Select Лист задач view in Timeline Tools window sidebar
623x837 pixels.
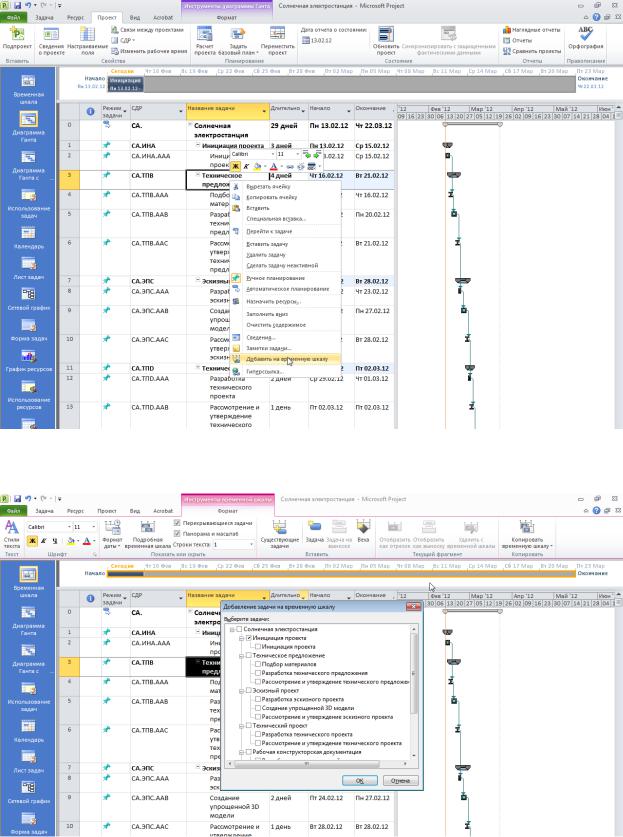point(29,762)
